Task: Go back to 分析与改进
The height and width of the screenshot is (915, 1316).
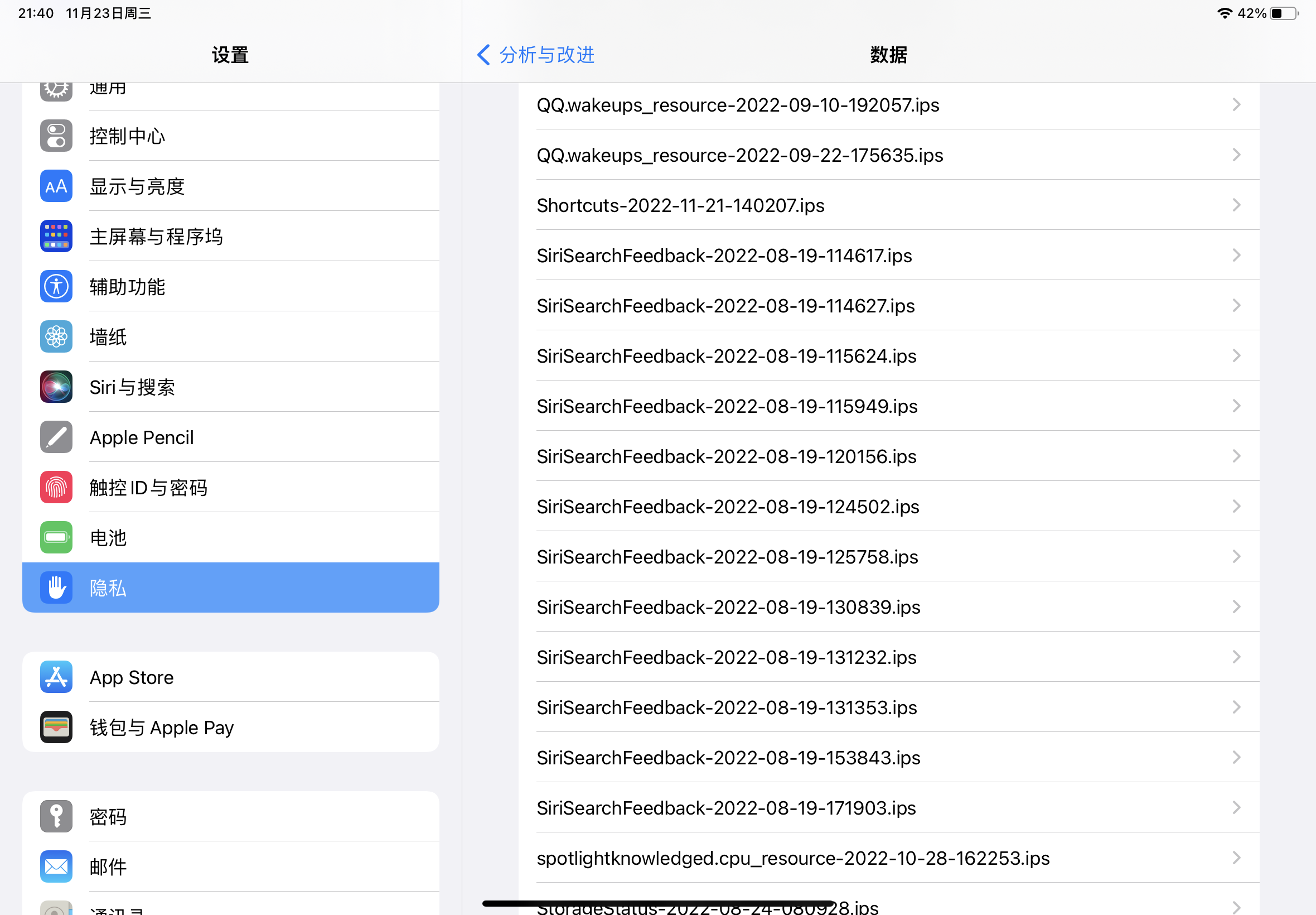Action: [x=536, y=55]
